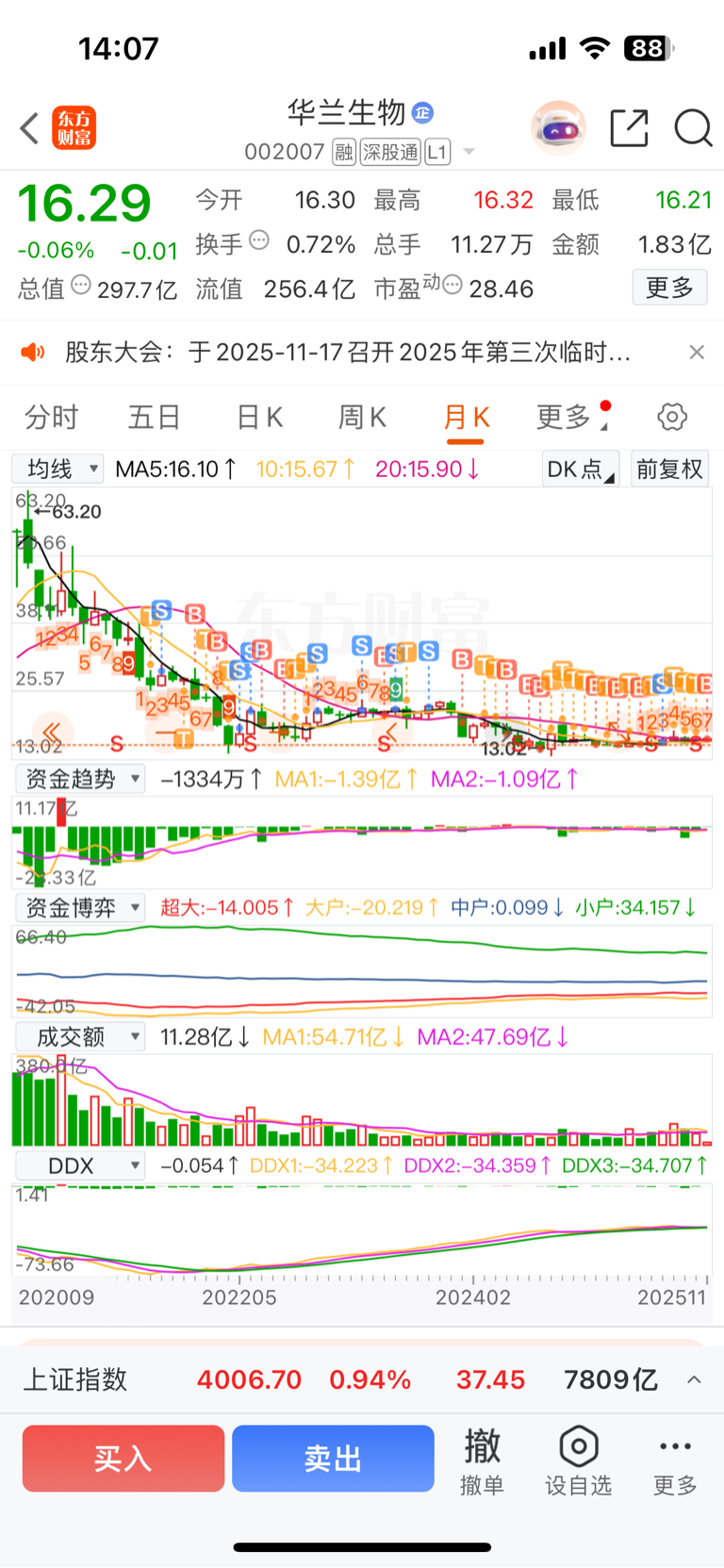
Task: Open the 资金博弈 indicator dropdown
Action: point(79,908)
